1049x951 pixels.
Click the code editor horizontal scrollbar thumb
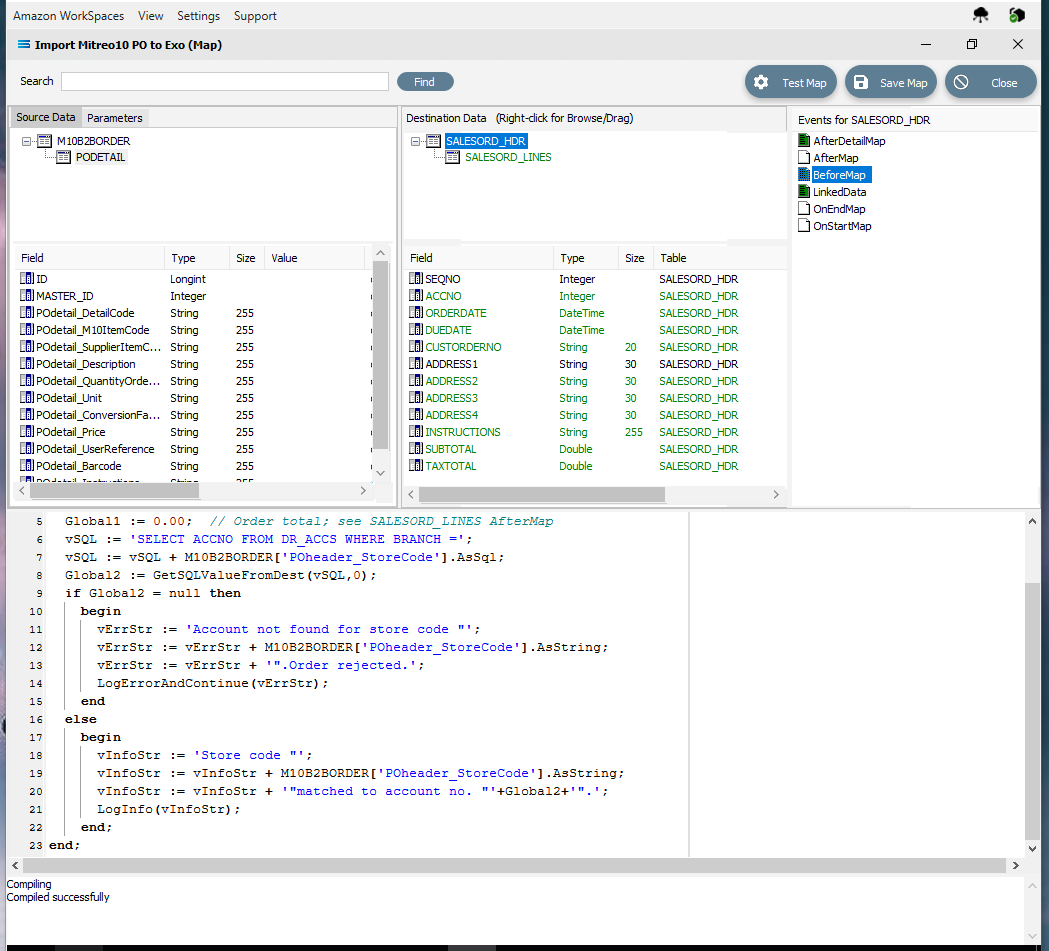click(514, 865)
